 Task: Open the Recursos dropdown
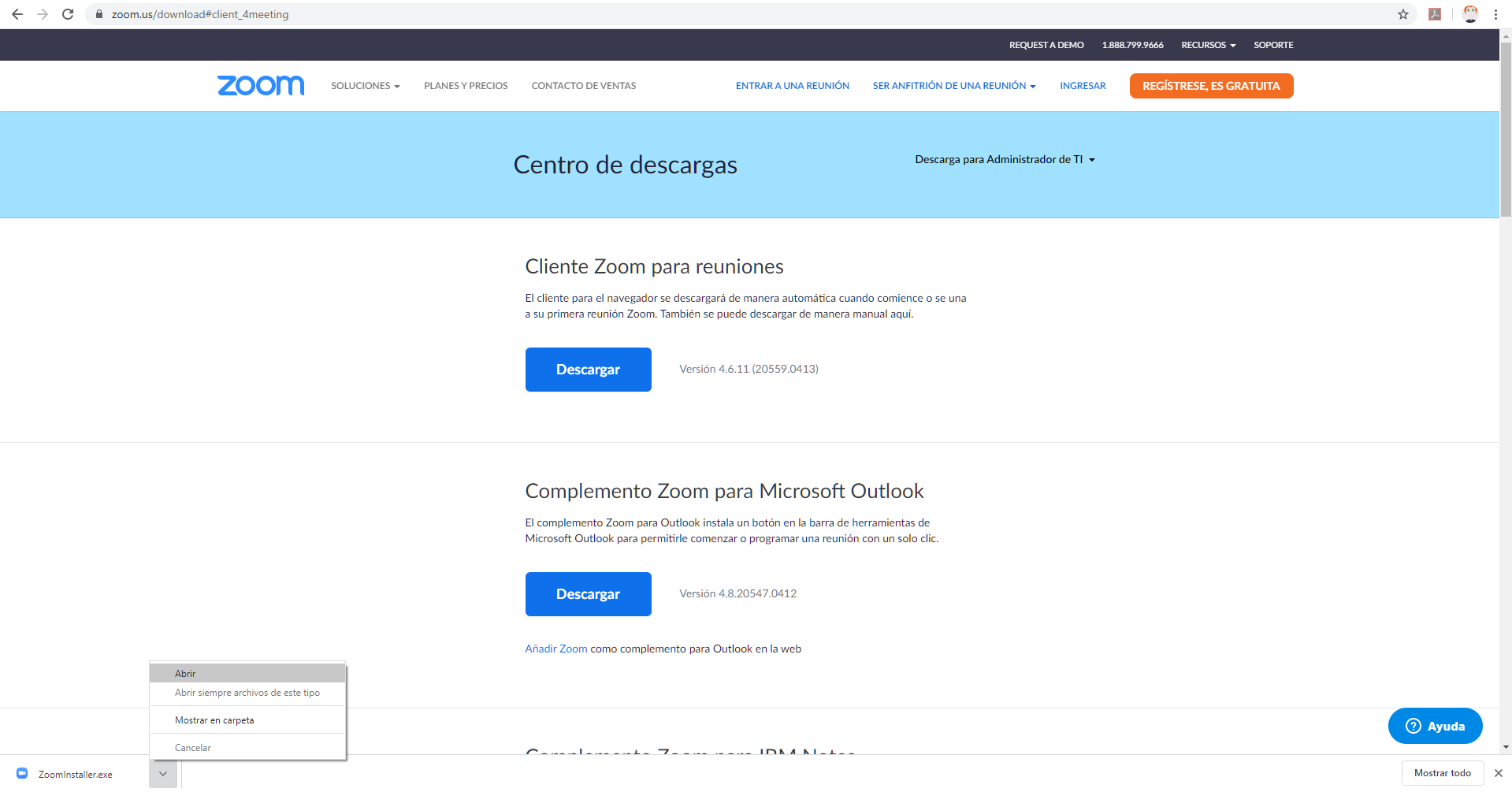tap(1208, 45)
